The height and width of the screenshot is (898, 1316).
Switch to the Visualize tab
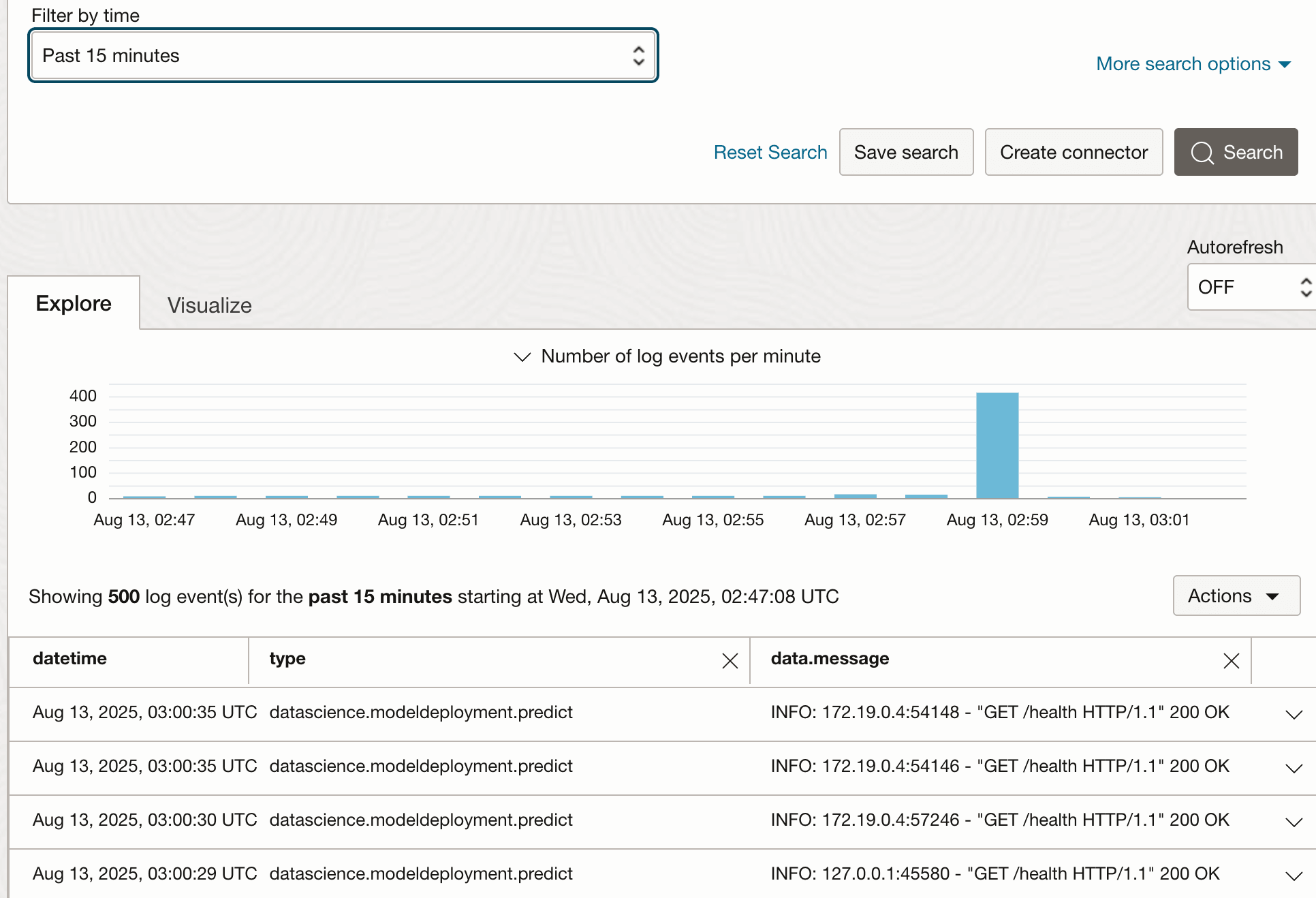[x=209, y=305]
